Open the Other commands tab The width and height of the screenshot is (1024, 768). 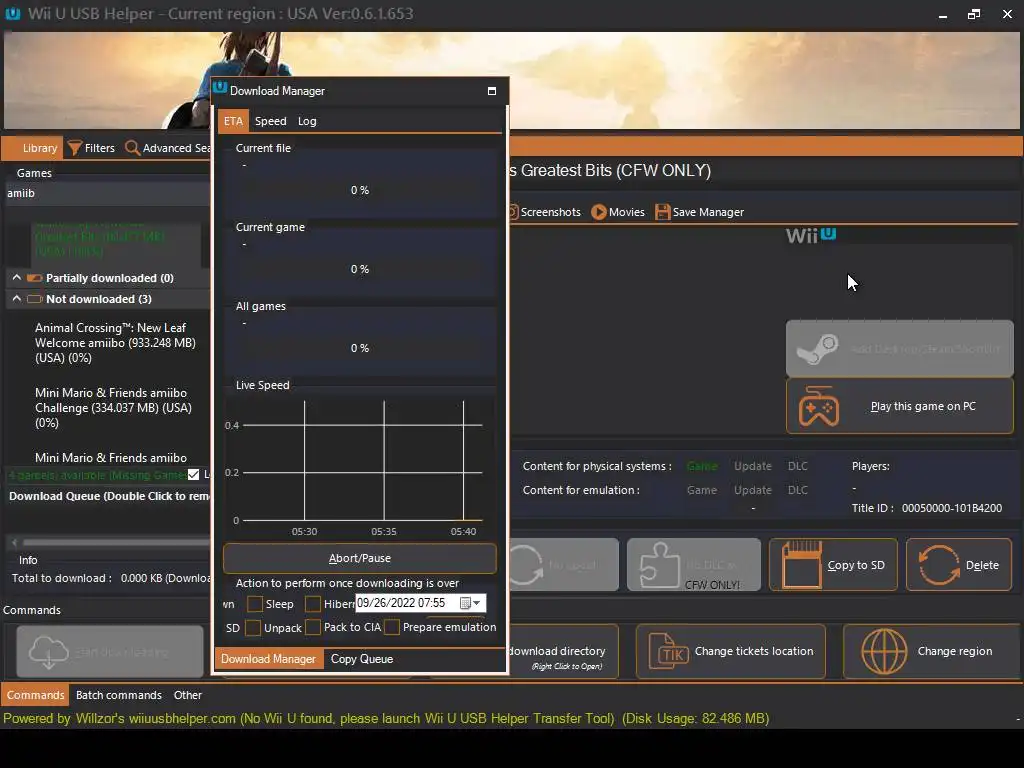pyautogui.click(x=187, y=695)
